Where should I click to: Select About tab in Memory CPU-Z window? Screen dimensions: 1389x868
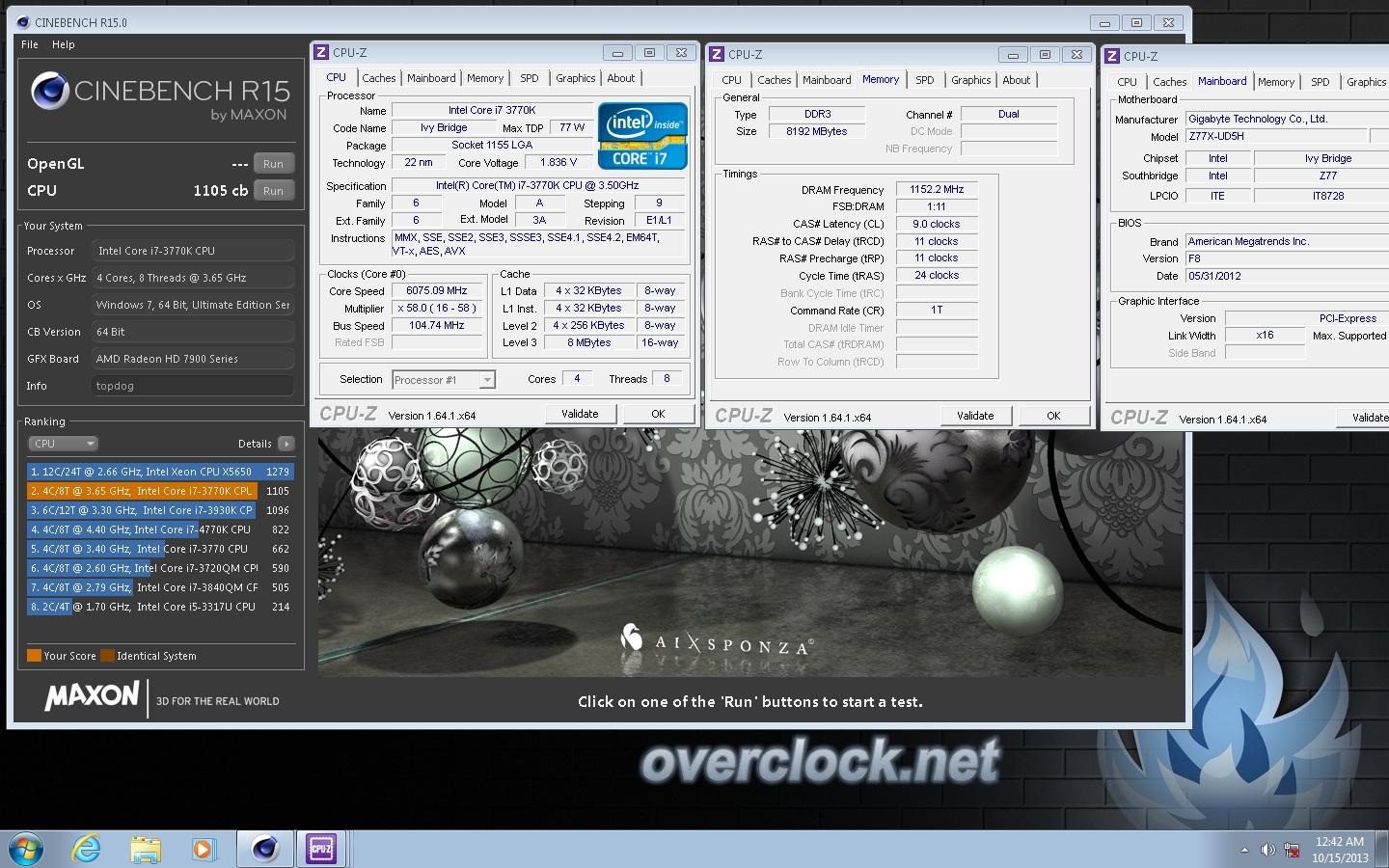[1017, 80]
